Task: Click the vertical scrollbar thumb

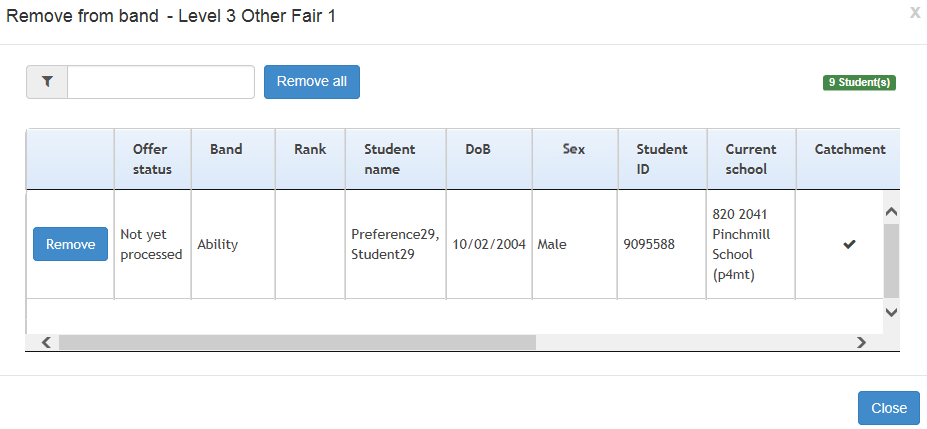Action: pyautogui.click(x=891, y=260)
